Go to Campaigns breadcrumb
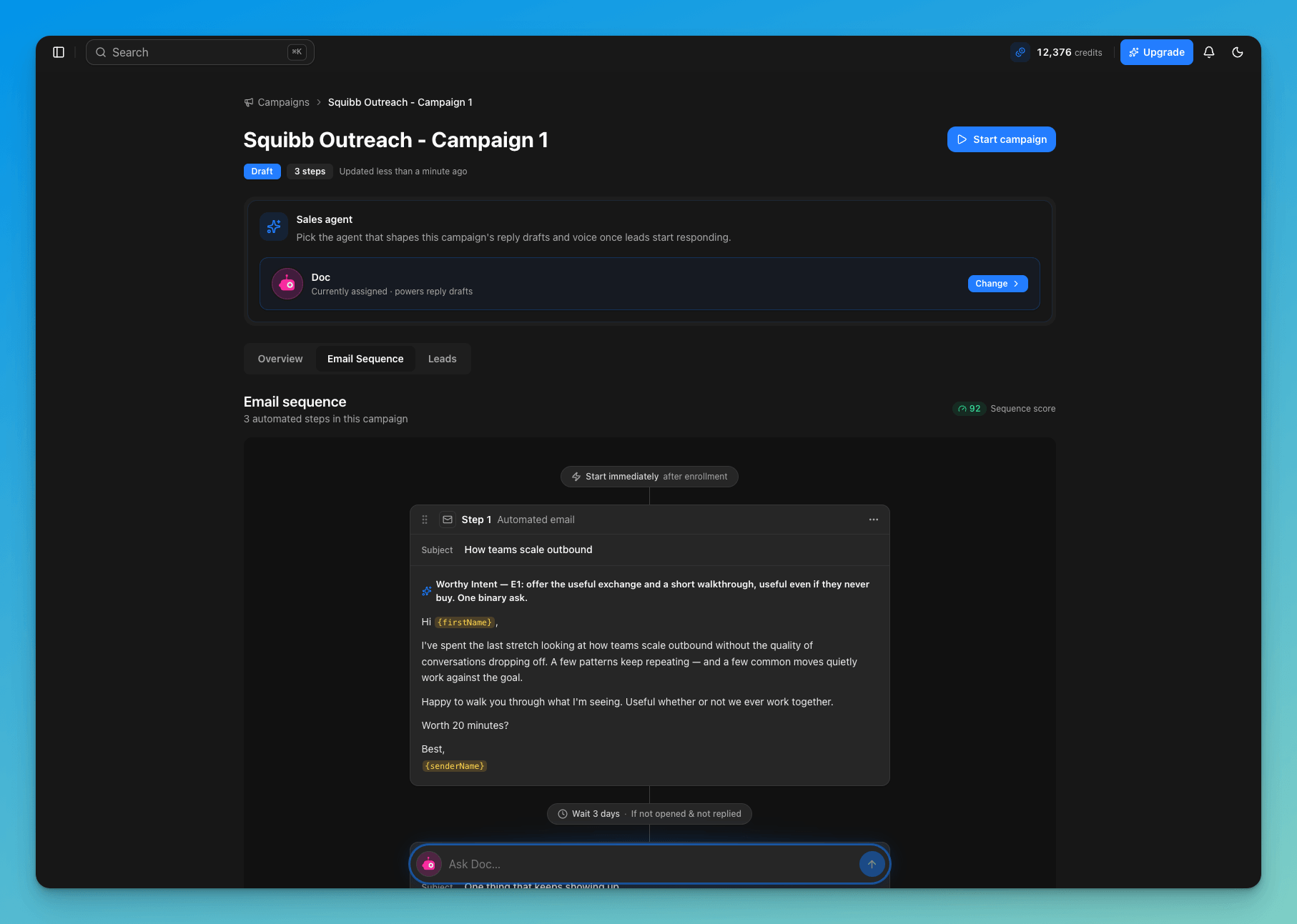Image resolution: width=1297 pixels, height=924 pixels. pos(283,102)
